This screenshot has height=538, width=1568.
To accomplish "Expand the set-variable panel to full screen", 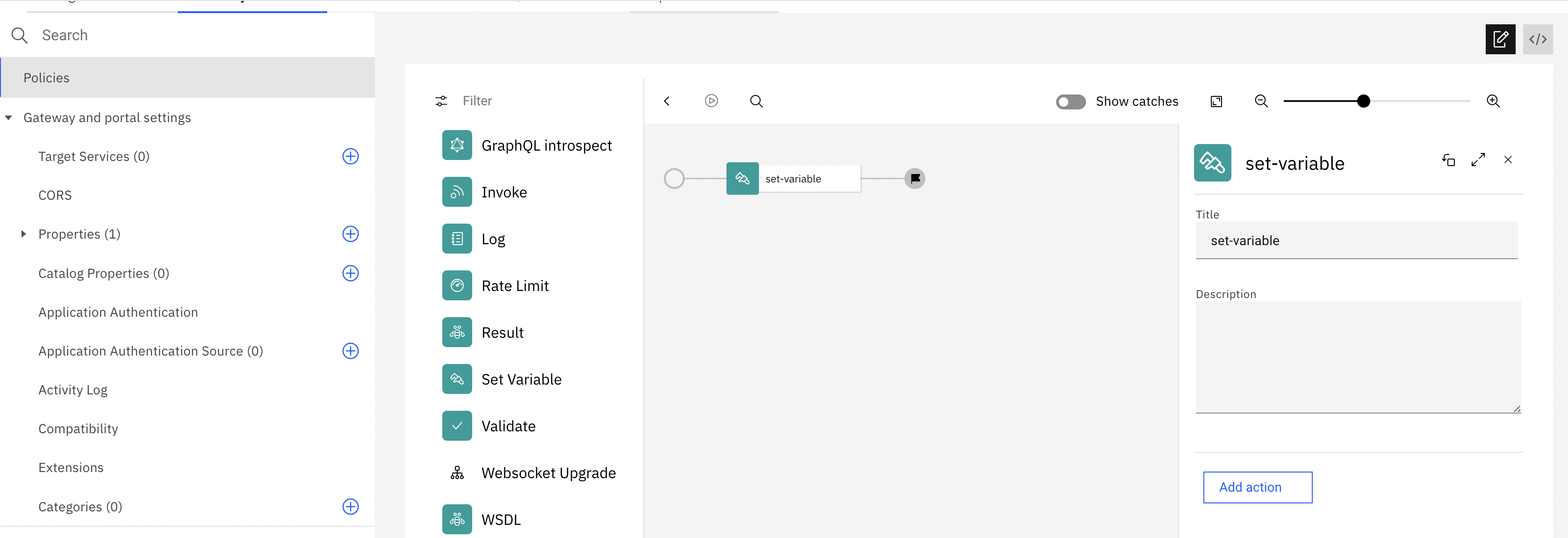I will (1478, 160).
